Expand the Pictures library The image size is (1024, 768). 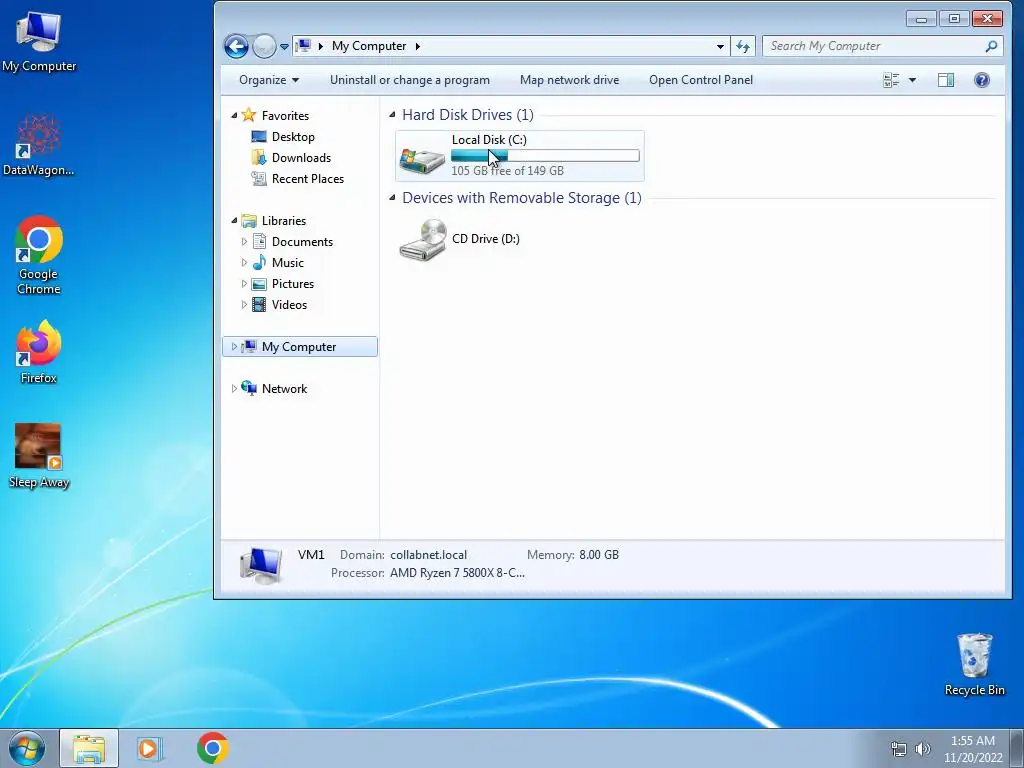pos(244,284)
